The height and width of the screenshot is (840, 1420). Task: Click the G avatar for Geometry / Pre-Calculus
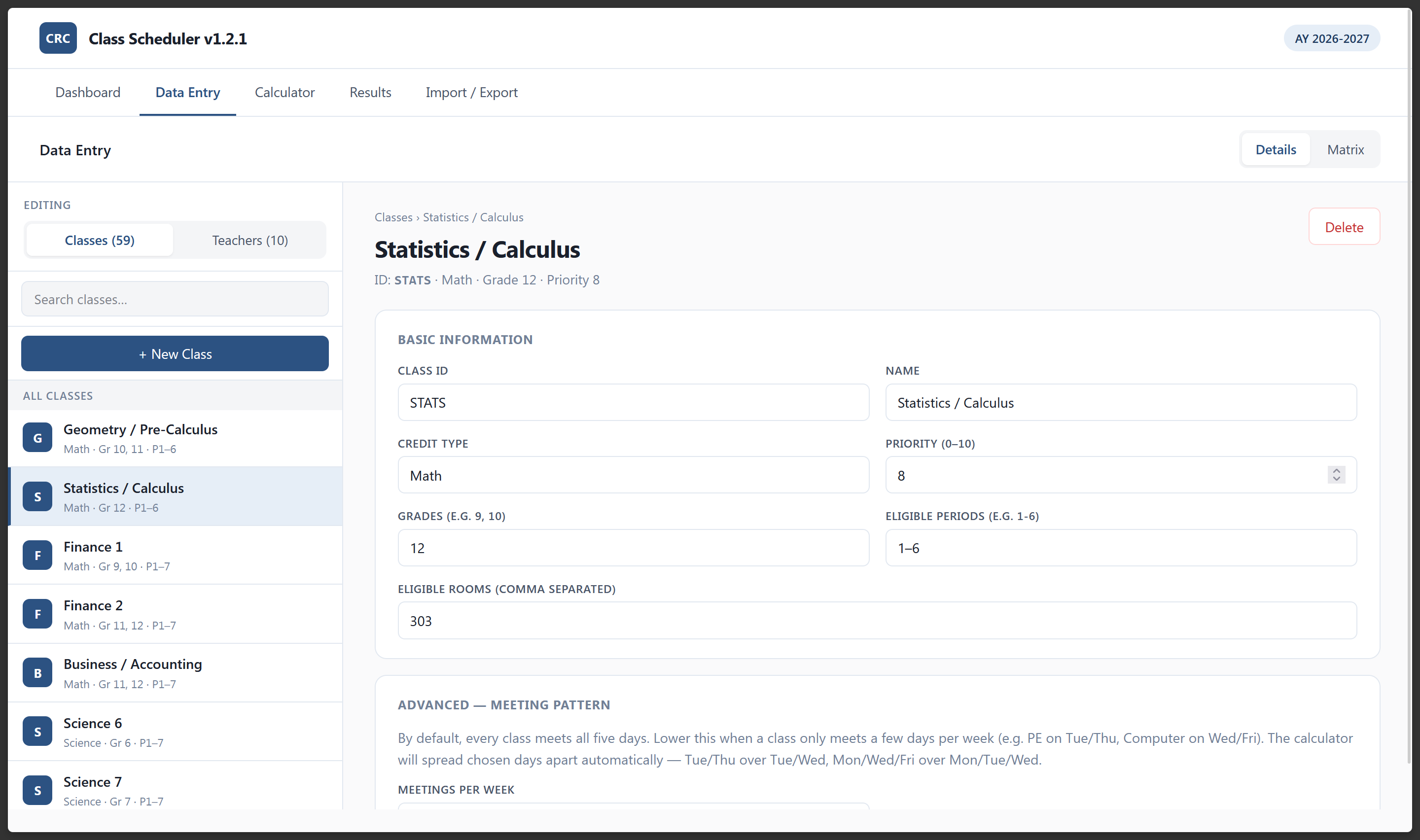click(x=37, y=438)
